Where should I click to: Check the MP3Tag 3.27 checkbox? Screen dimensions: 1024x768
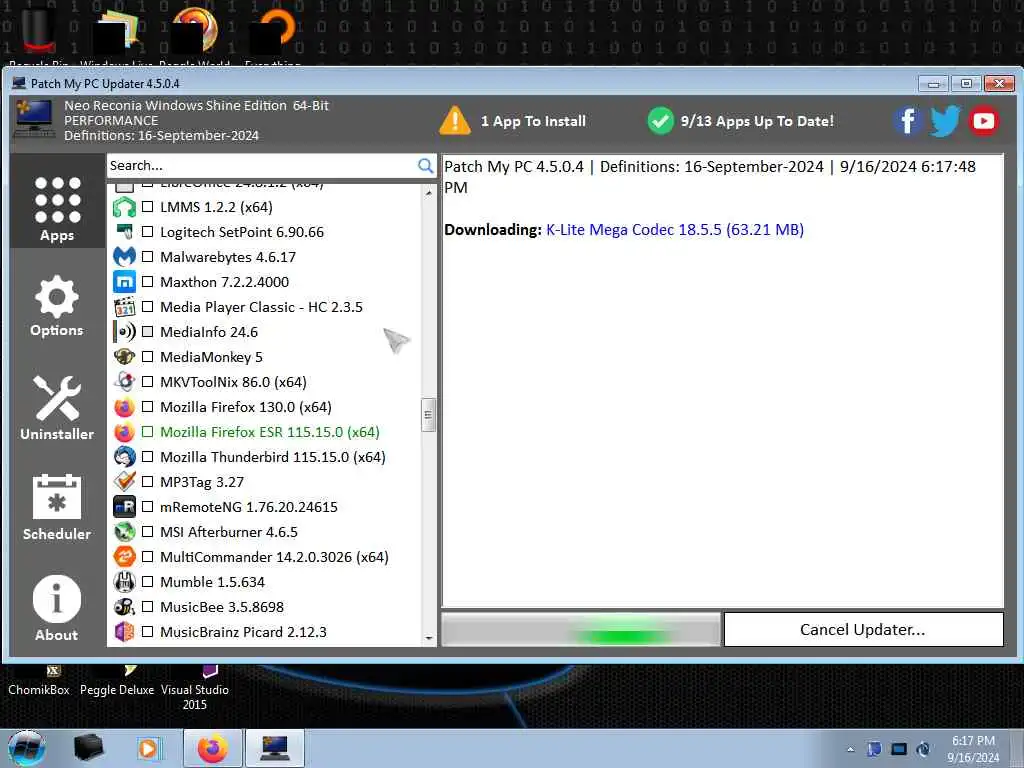[148, 482]
